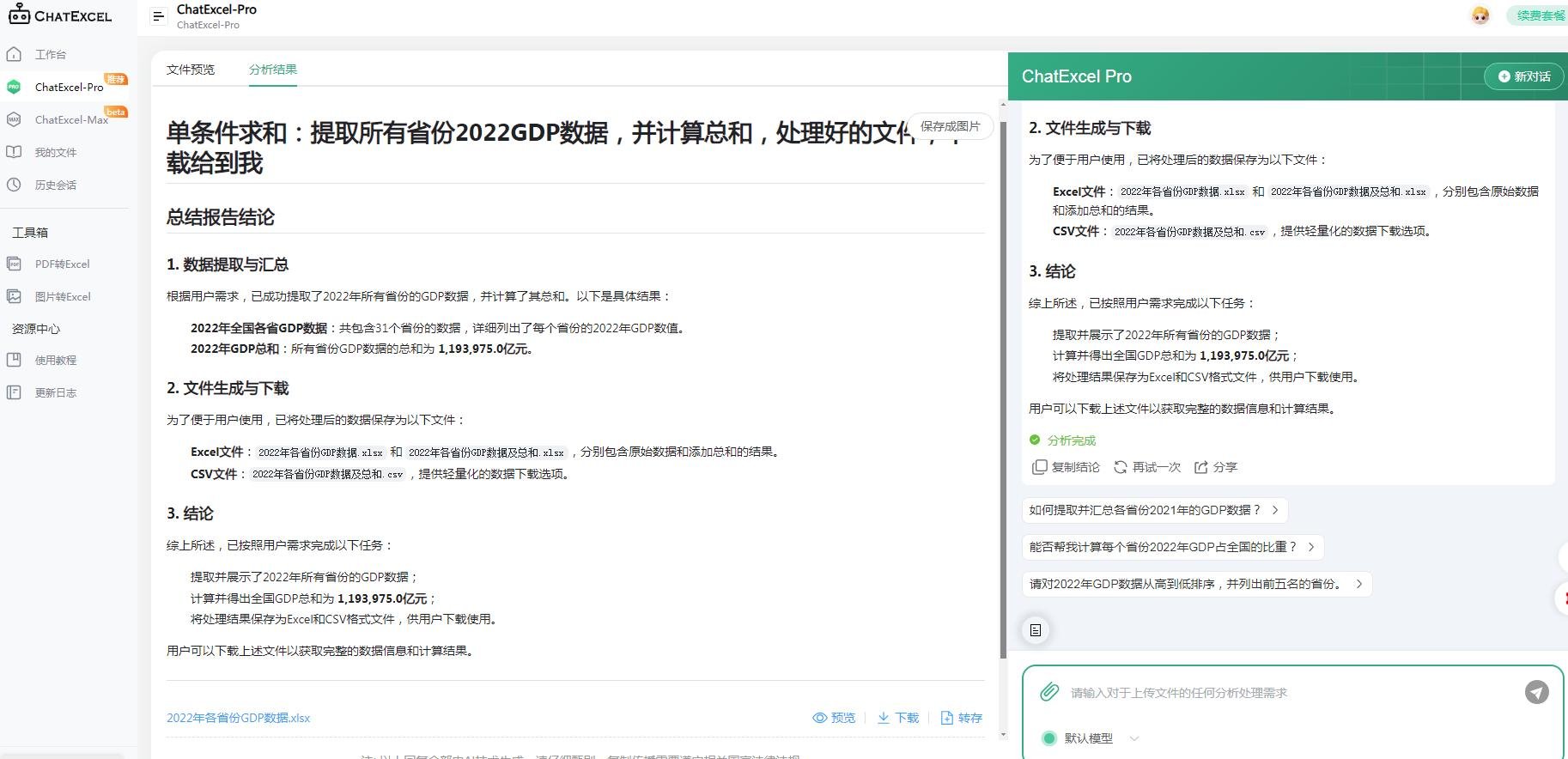Click 转存 text link
Screen dimensions: 1568x759
(970, 718)
